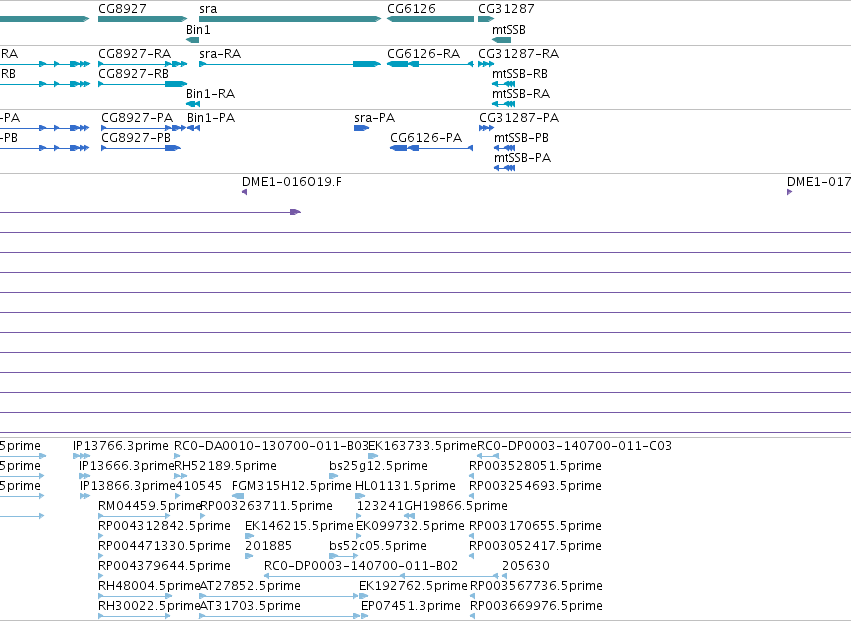The width and height of the screenshot is (851, 621).
Task: Click the RP004312842.5prime label
Action: (164, 525)
